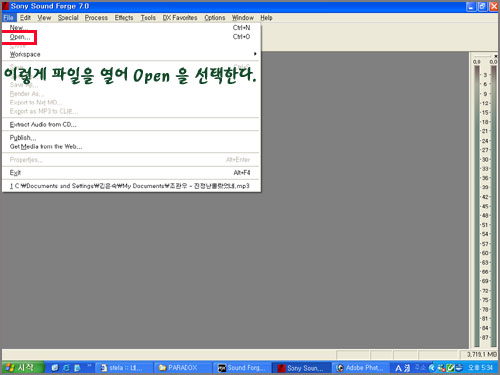Open the Process menu
The image size is (500, 375).
click(96, 18)
